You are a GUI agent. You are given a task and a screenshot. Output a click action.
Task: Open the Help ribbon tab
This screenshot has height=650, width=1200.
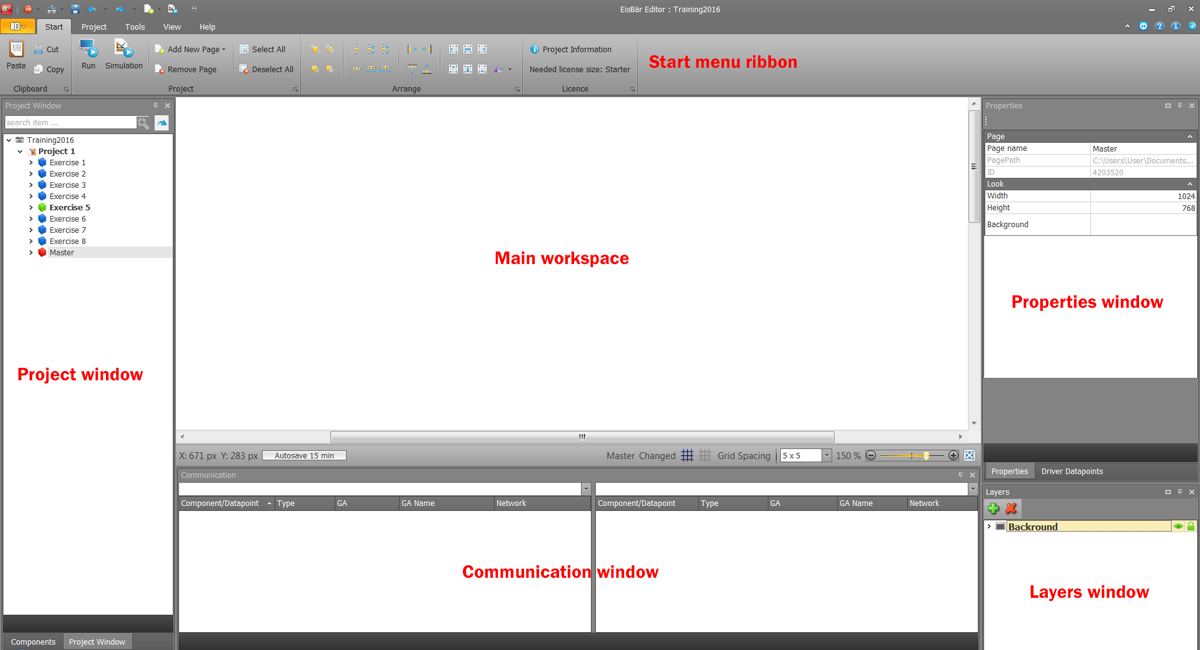pos(207,27)
